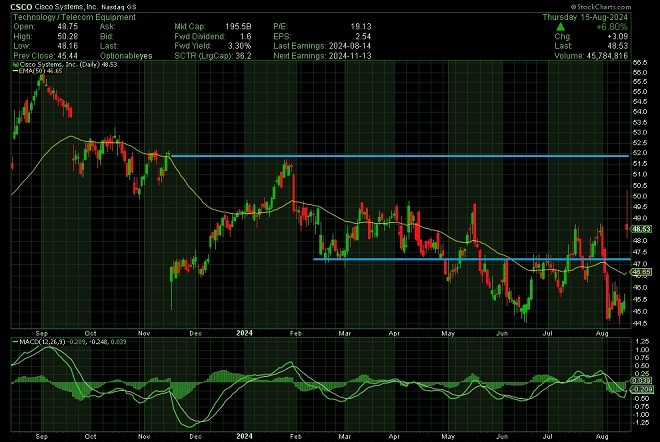660x442 pixels.
Task: Select the EPS value 2.54
Action: tap(363, 36)
